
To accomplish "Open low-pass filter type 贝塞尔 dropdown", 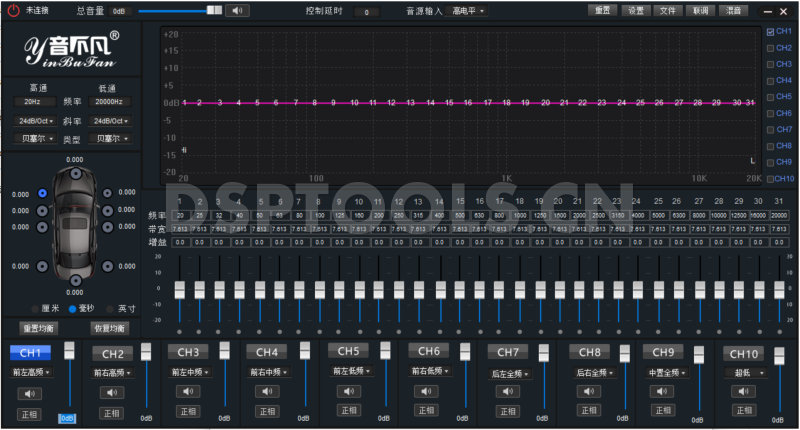I will (x=110, y=139).
